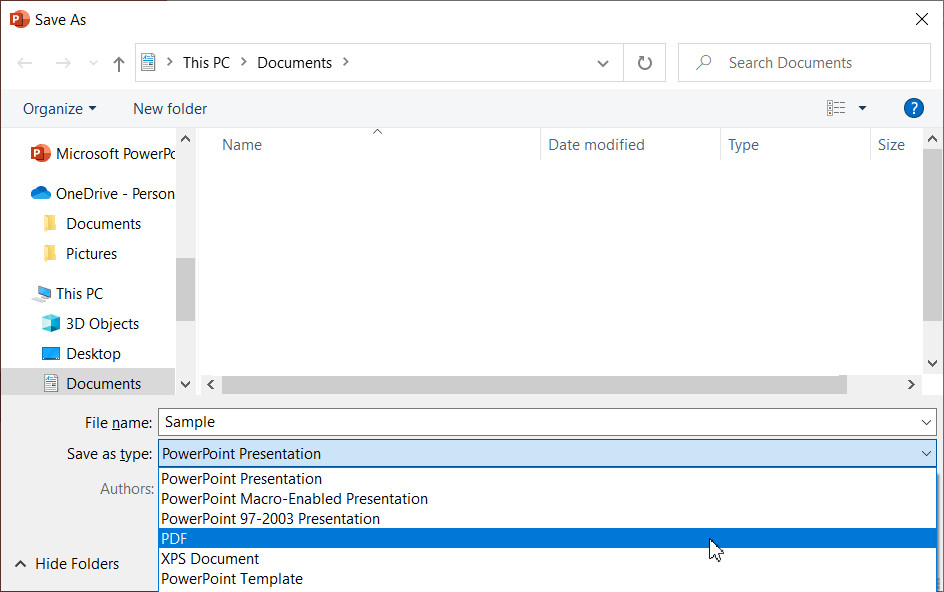The height and width of the screenshot is (592, 944).
Task: Close the Save As dialog
Action: pyautogui.click(x=921, y=19)
